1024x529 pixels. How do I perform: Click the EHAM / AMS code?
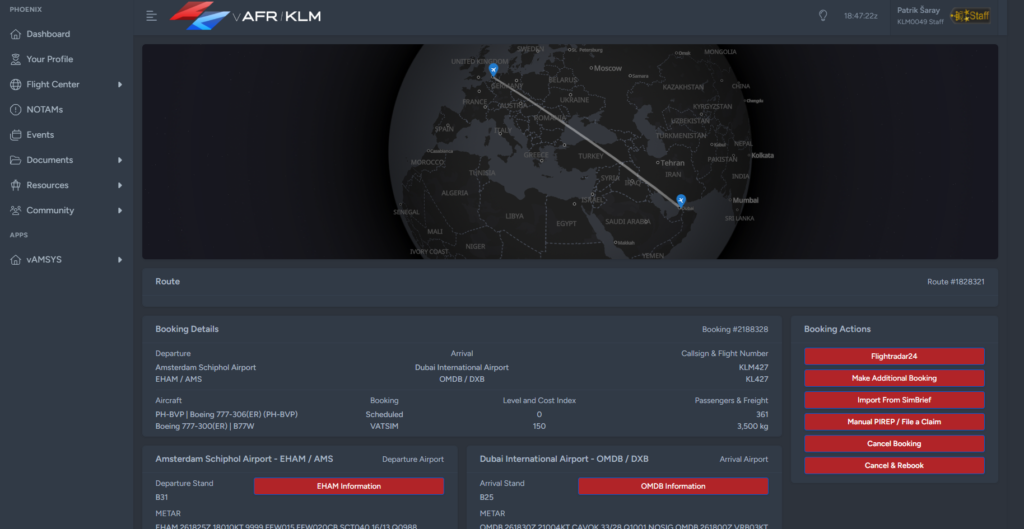179,379
